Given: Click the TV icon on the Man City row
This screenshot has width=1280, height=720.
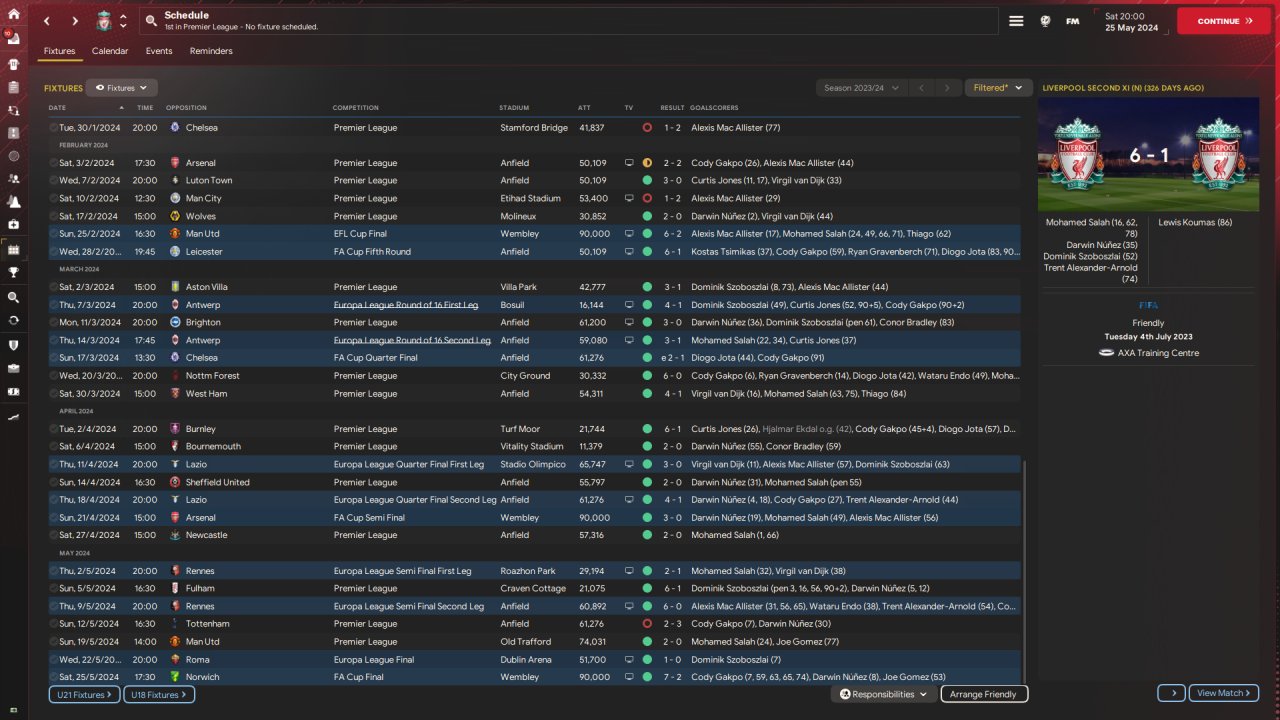Looking at the screenshot, I should pyautogui.click(x=629, y=198).
